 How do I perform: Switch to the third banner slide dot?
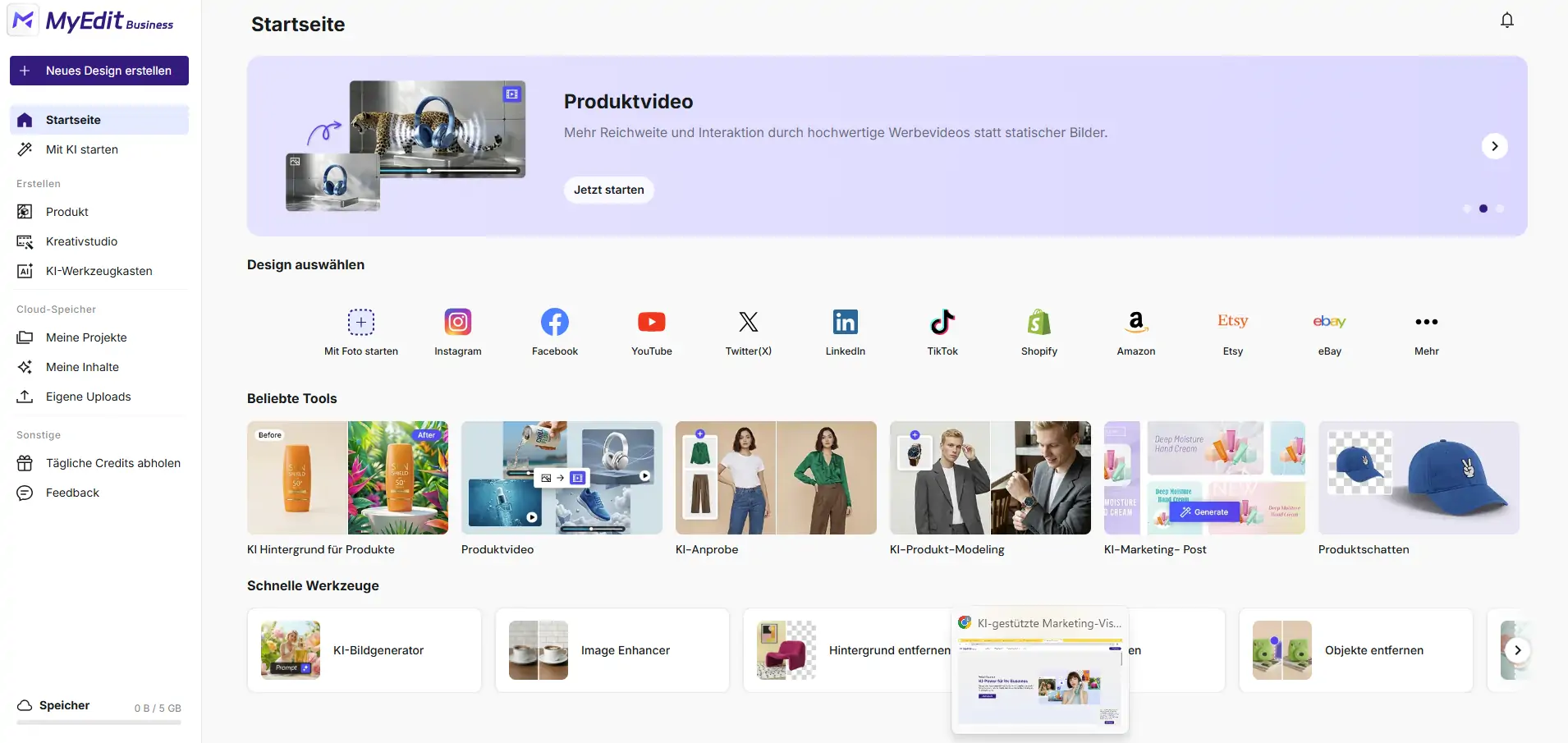click(1500, 209)
